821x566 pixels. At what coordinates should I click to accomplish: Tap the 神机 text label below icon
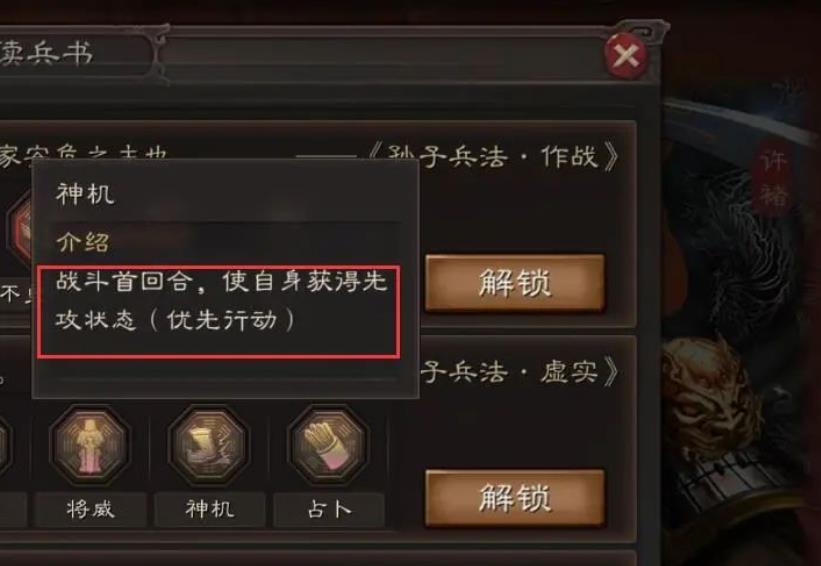(x=209, y=508)
